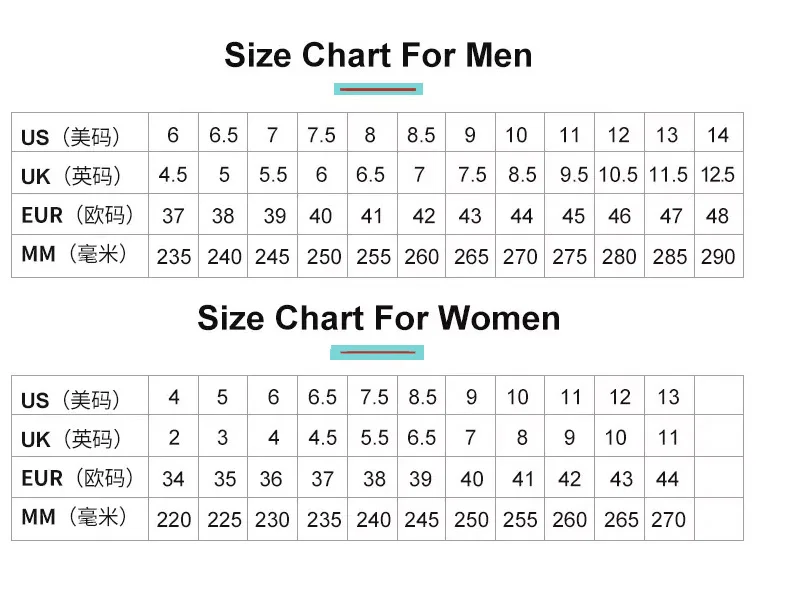The image size is (793, 615).
Task: Select the 275 MM cell in the Men's chart
Action: click(570, 257)
